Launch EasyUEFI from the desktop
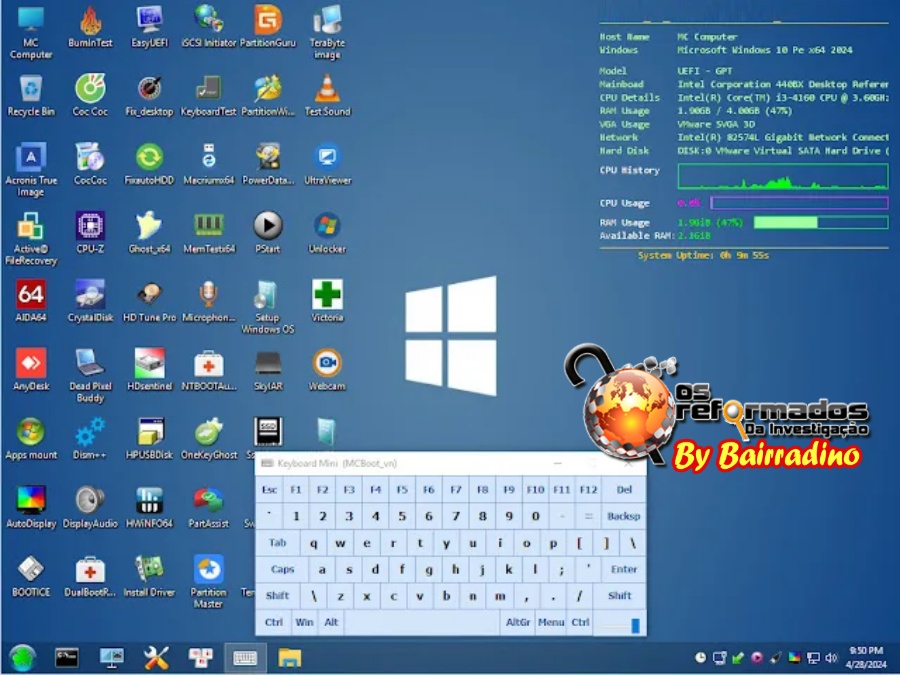This screenshot has width=900, height=675. click(149, 26)
